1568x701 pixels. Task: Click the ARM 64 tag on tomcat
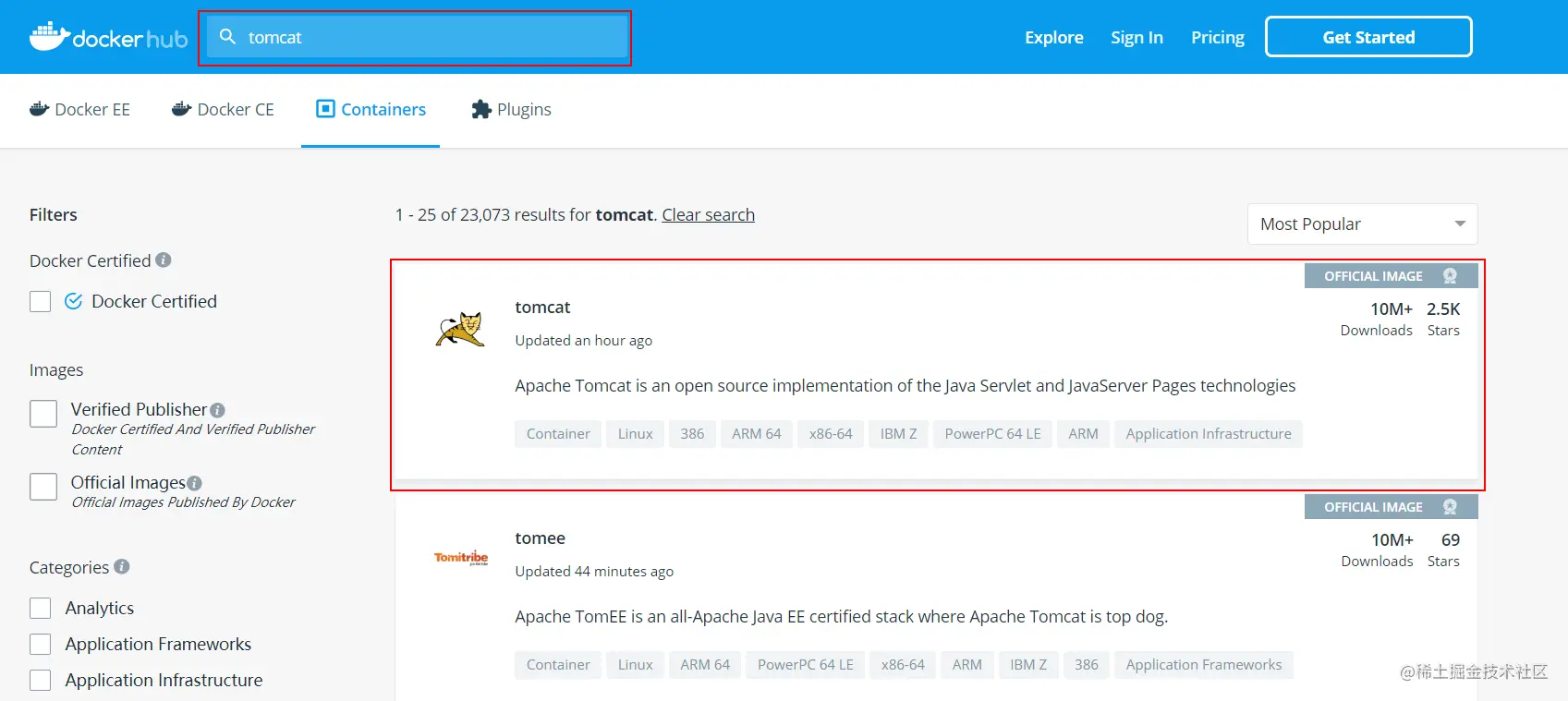click(x=757, y=434)
